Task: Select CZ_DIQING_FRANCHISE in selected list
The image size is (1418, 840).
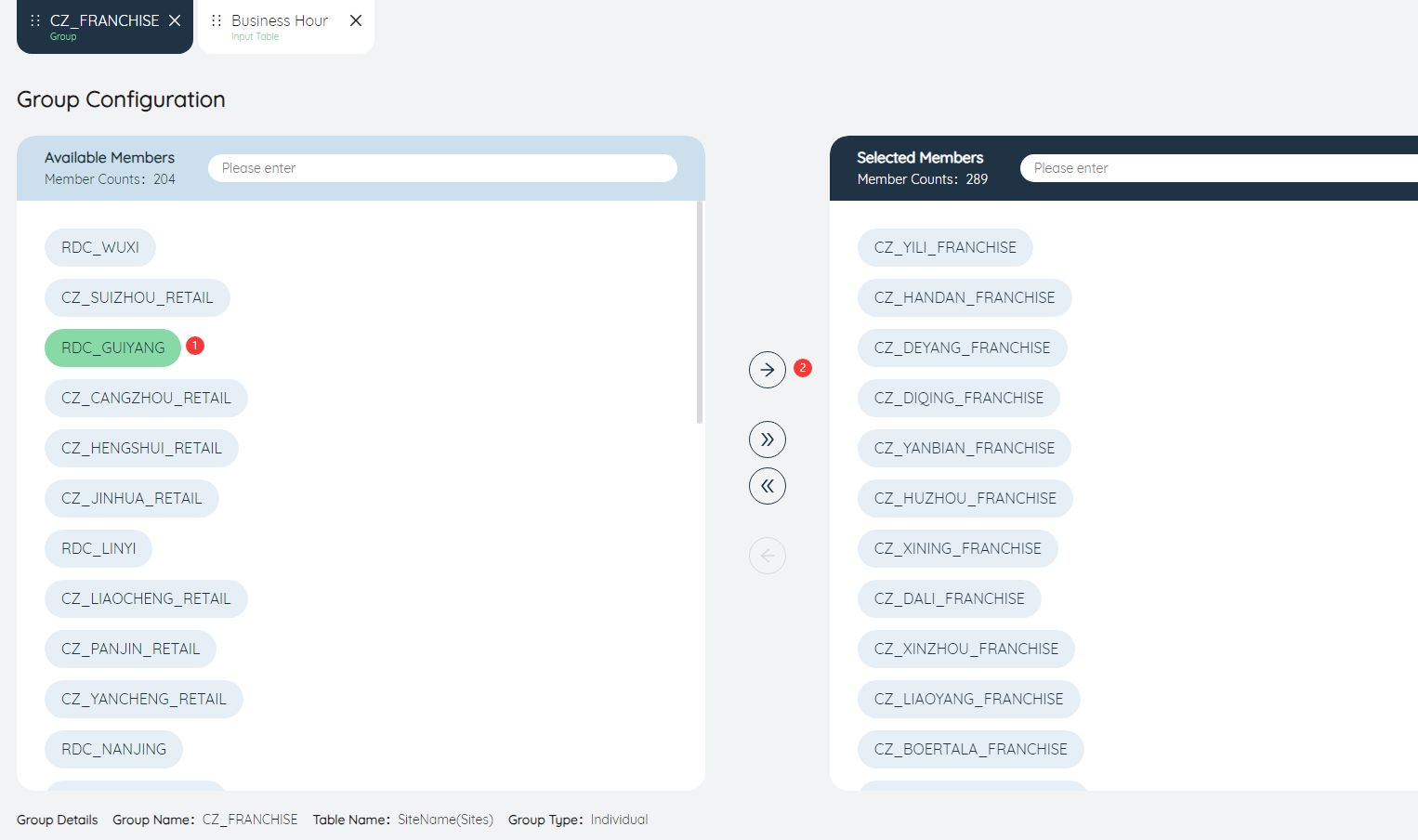Action: point(959,398)
